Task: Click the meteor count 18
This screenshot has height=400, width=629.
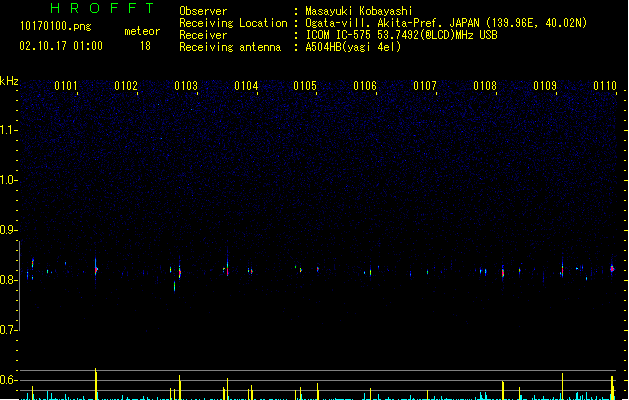Action: 145,46
